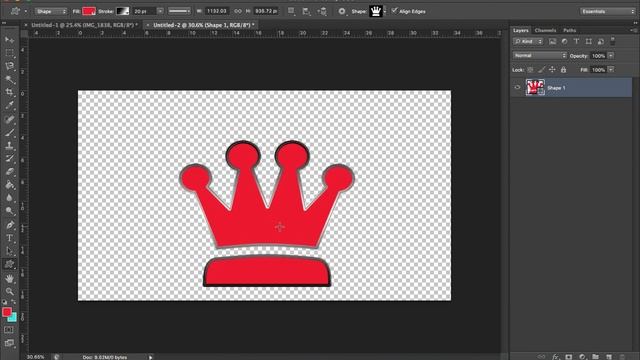The image size is (640, 360).
Task: Select the Crop tool
Action: coord(9,92)
